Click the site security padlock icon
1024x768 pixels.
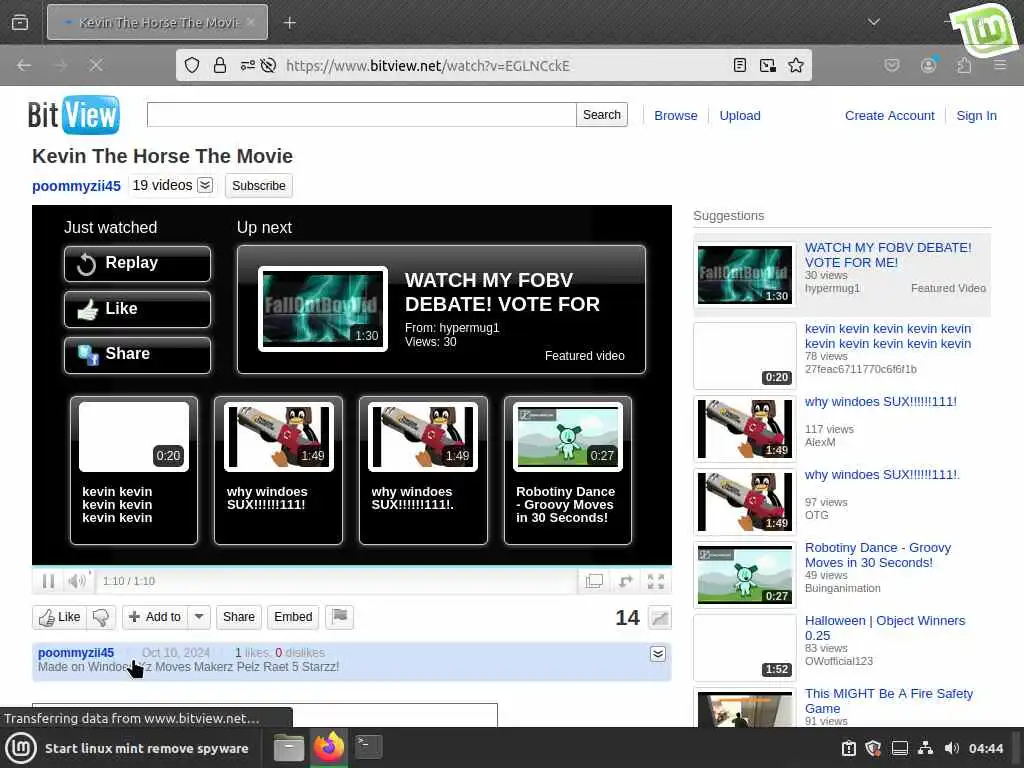click(x=220, y=65)
